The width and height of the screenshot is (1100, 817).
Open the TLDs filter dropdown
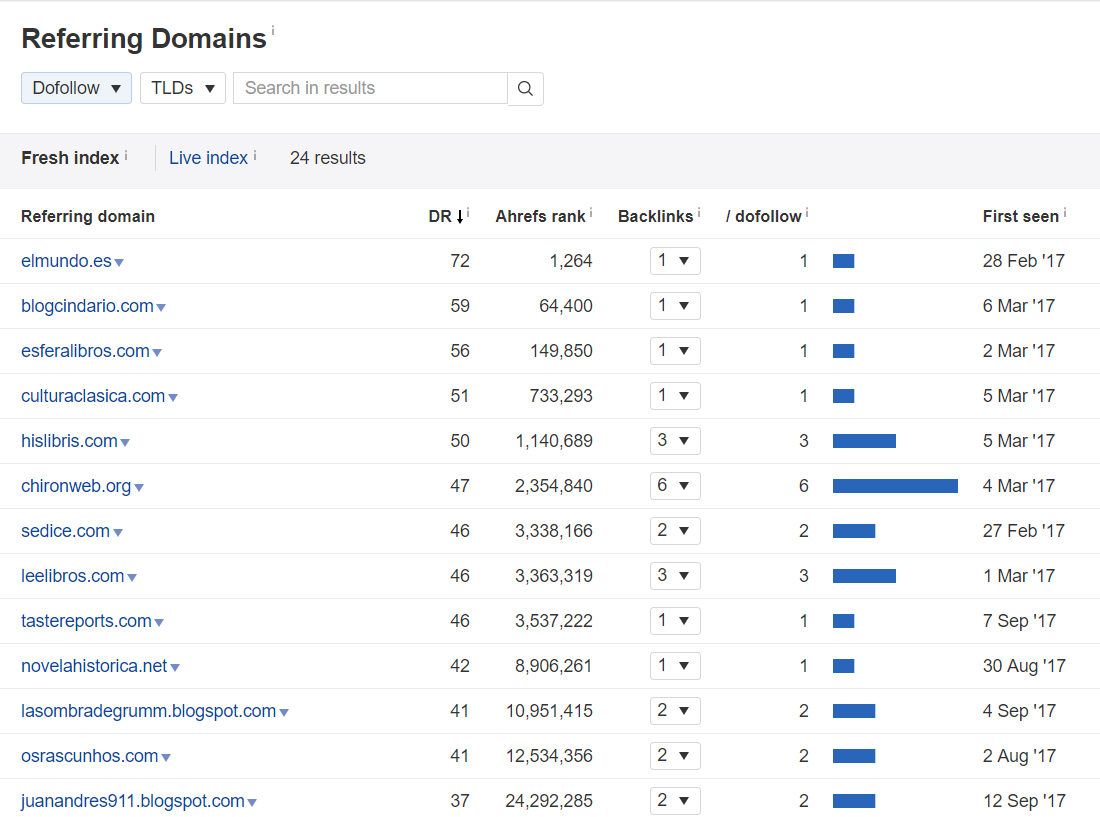182,88
